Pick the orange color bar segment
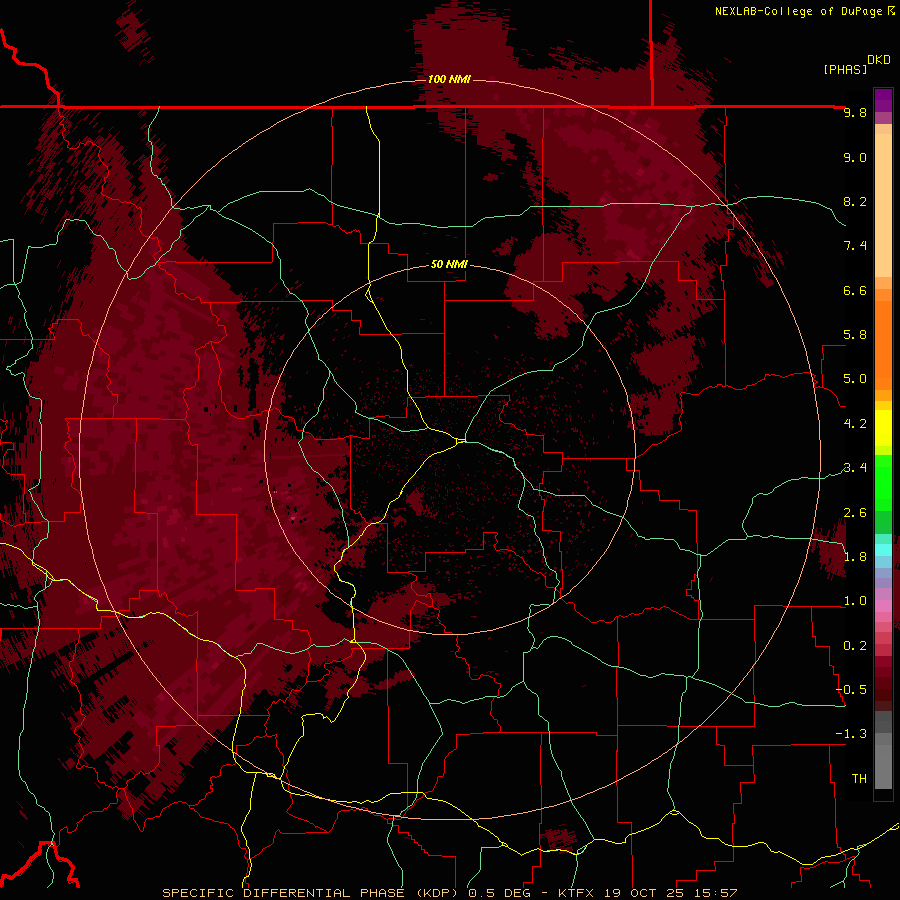 click(883, 346)
